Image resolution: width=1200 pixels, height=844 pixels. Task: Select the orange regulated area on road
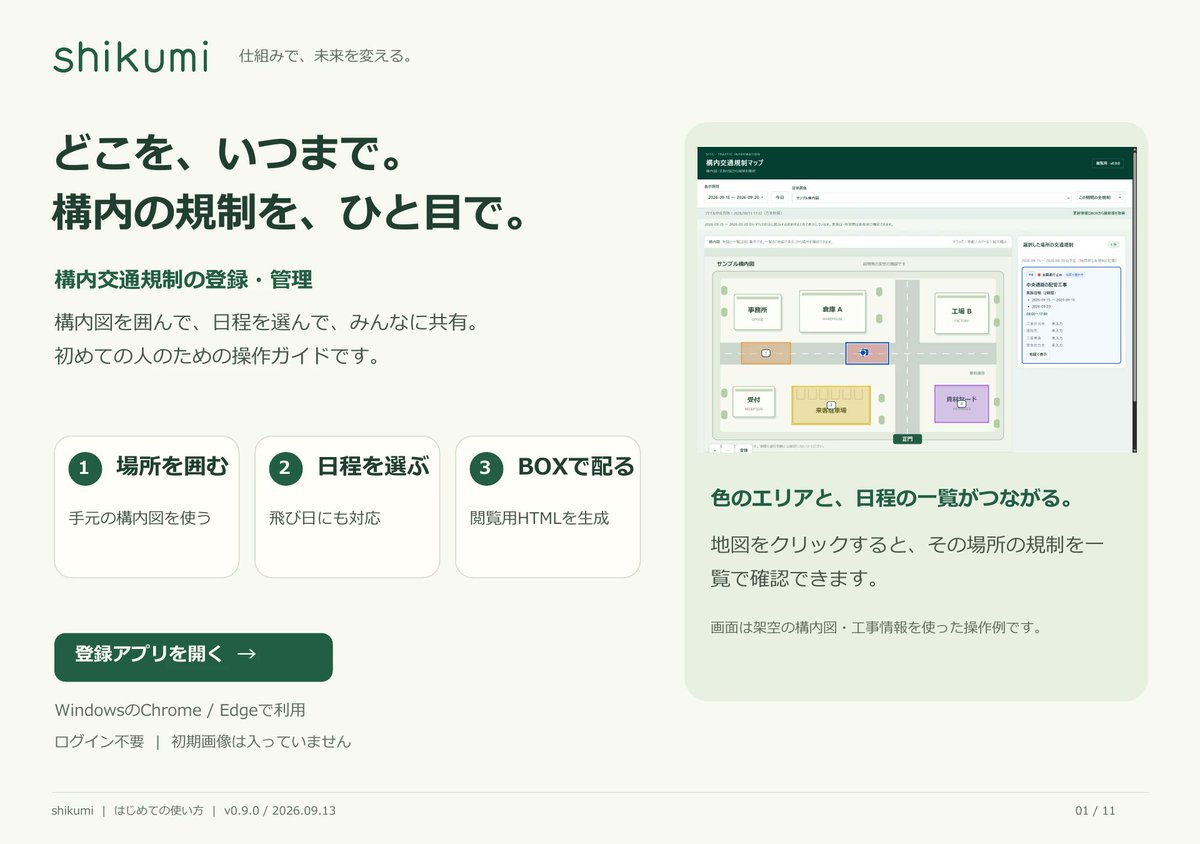[x=766, y=353]
